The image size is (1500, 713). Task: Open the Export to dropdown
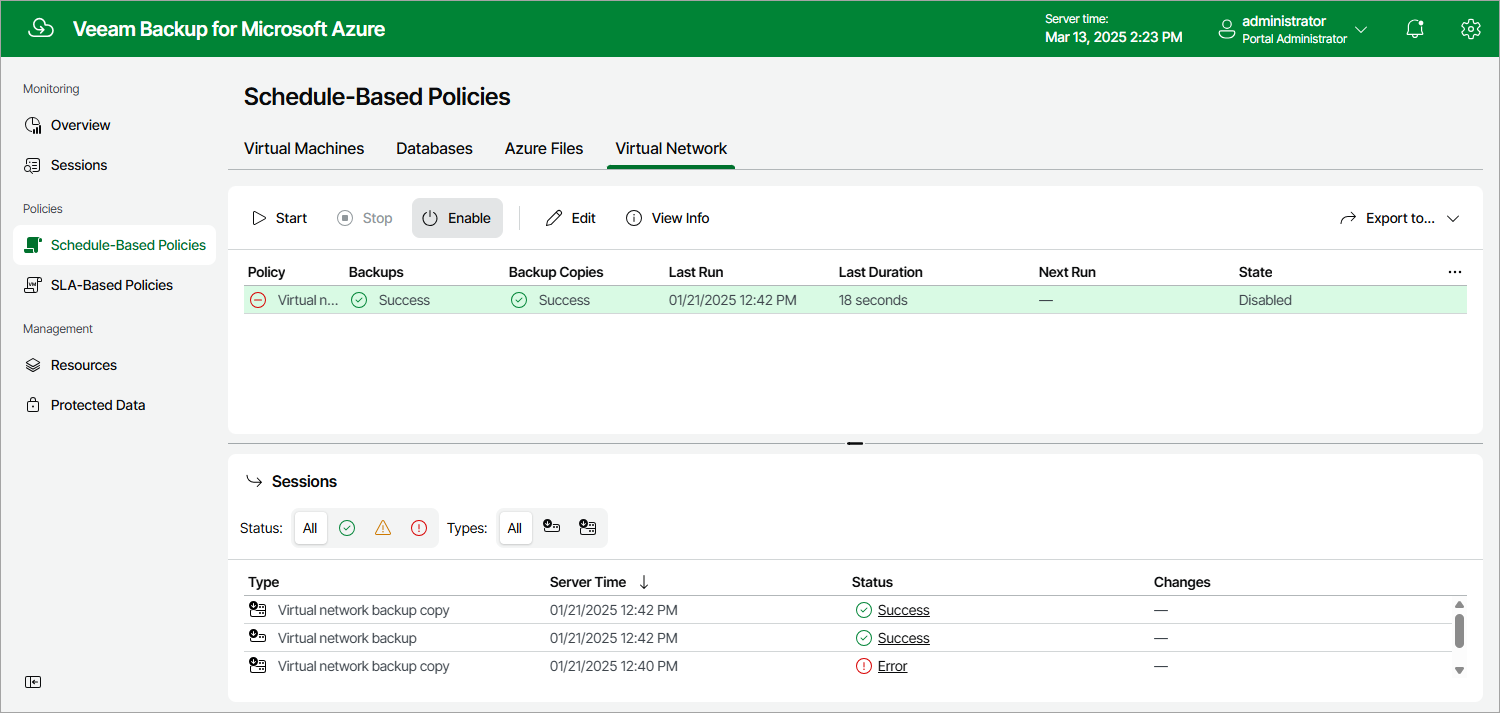pyautogui.click(x=1400, y=218)
